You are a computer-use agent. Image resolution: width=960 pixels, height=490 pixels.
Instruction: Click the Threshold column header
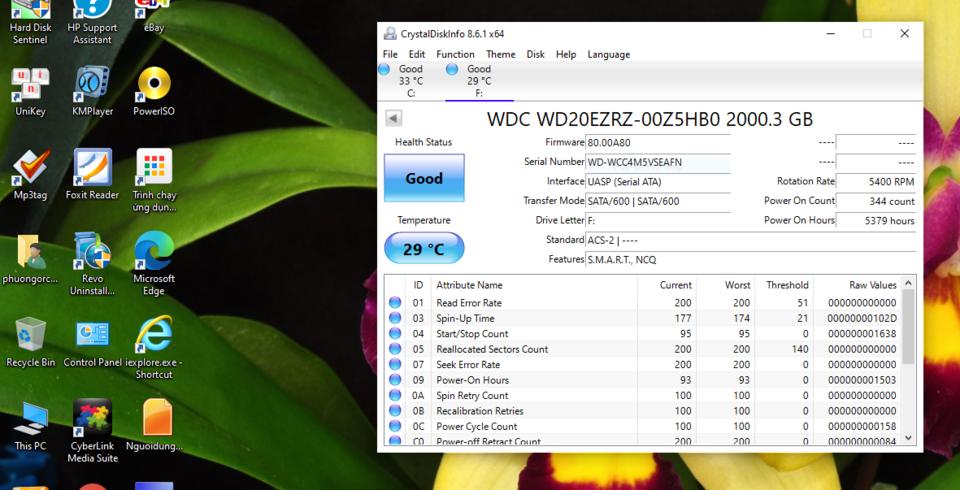(784, 285)
